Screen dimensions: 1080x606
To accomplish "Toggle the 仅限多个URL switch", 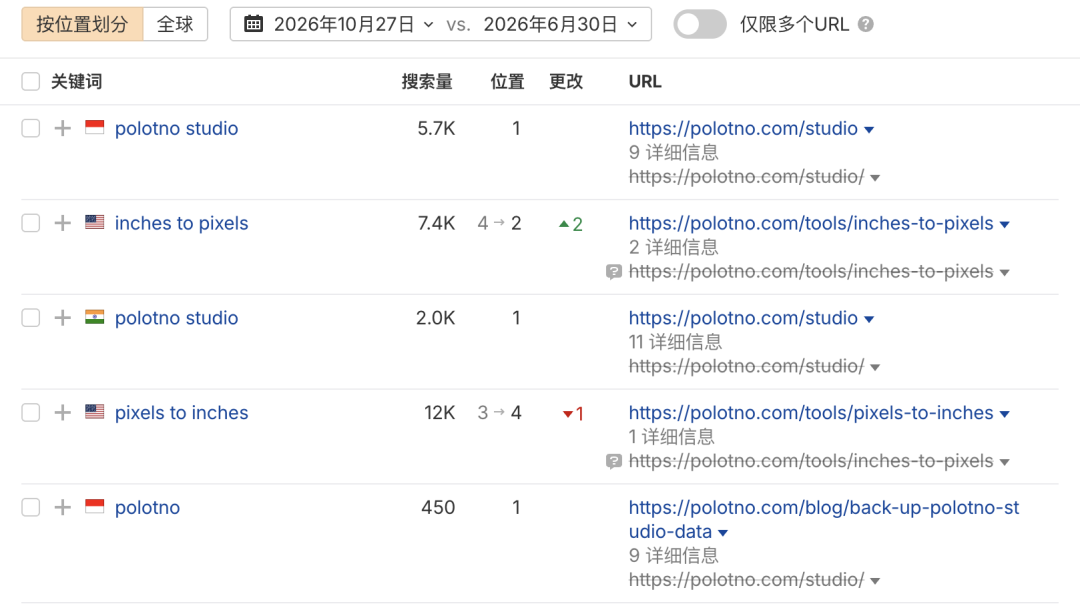I will (x=700, y=25).
